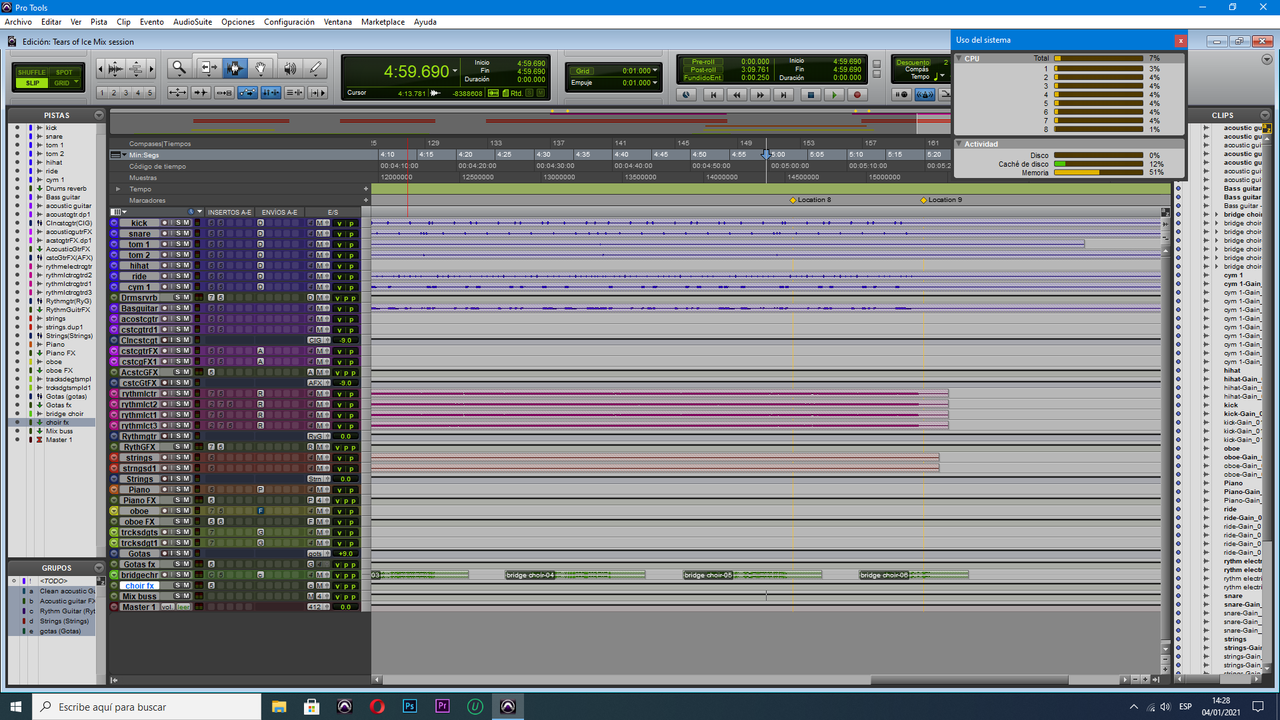
Task: Click the Rewind transport button
Action: coord(737,95)
